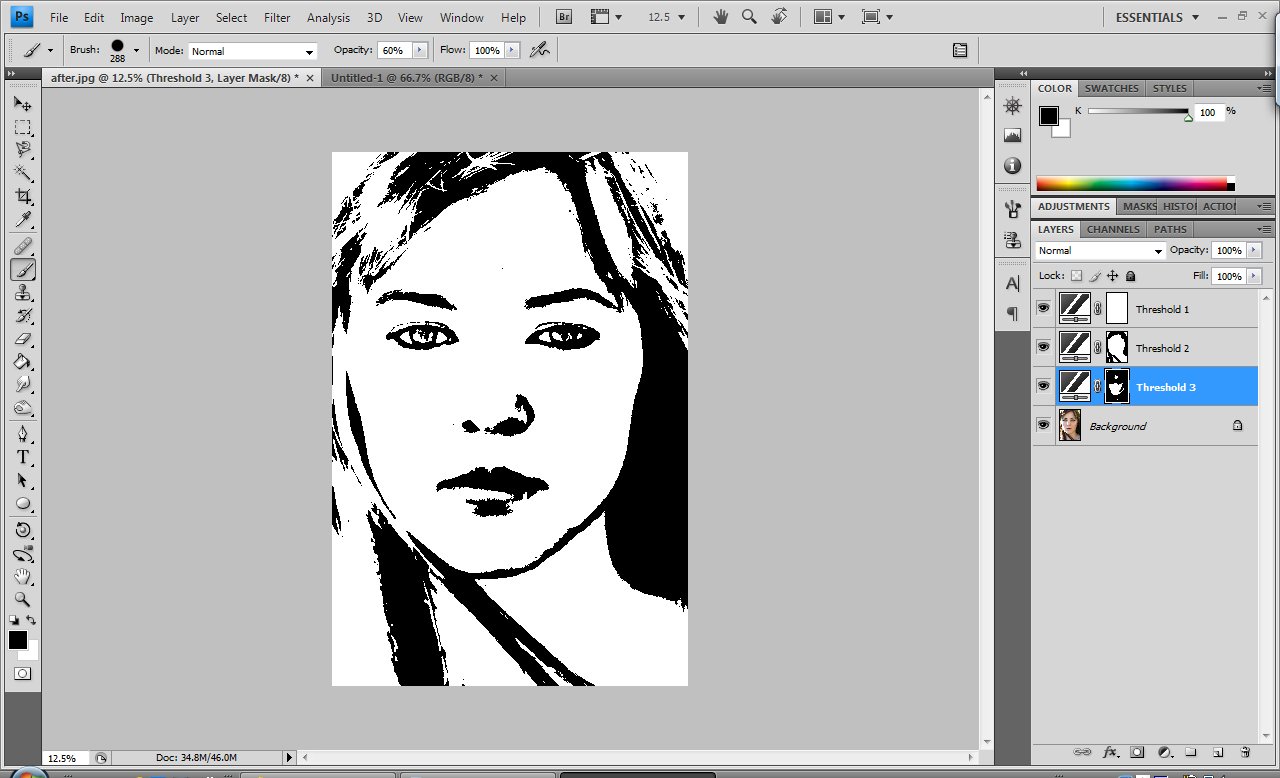Image resolution: width=1280 pixels, height=778 pixels.
Task: Open the Paragraph panel icon
Action: click(x=1012, y=313)
